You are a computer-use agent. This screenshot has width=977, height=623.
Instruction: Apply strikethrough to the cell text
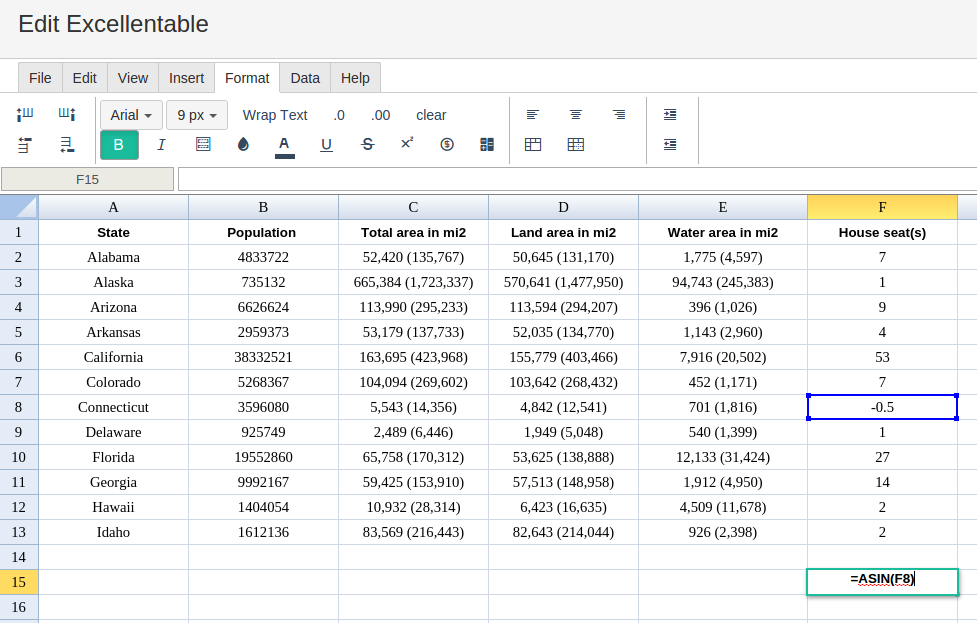click(x=367, y=145)
